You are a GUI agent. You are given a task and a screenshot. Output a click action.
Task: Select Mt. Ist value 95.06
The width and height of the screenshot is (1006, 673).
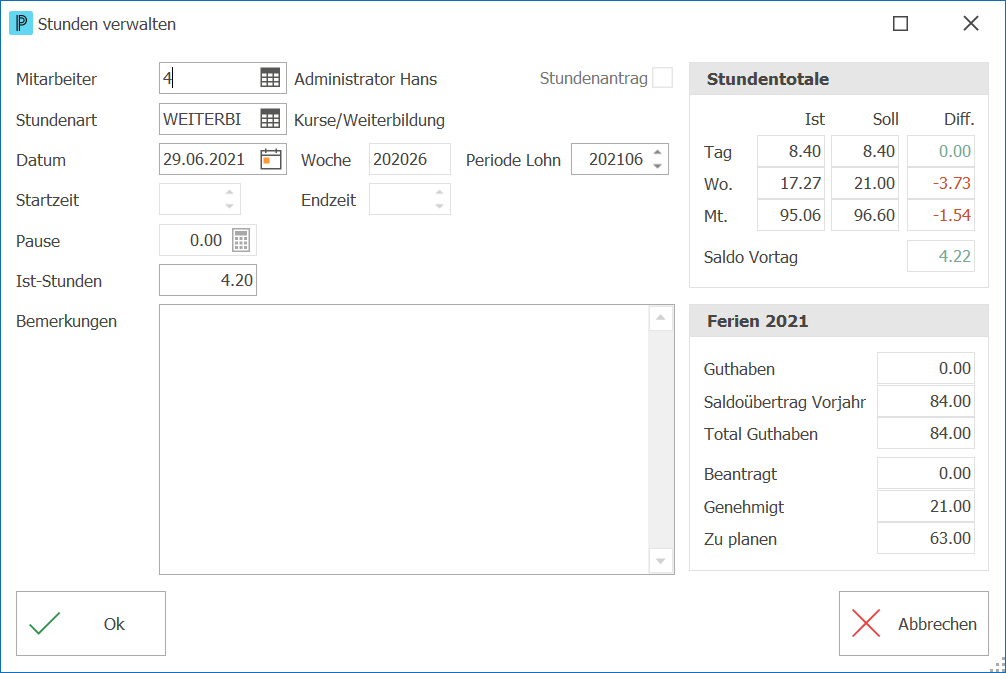[791, 216]
